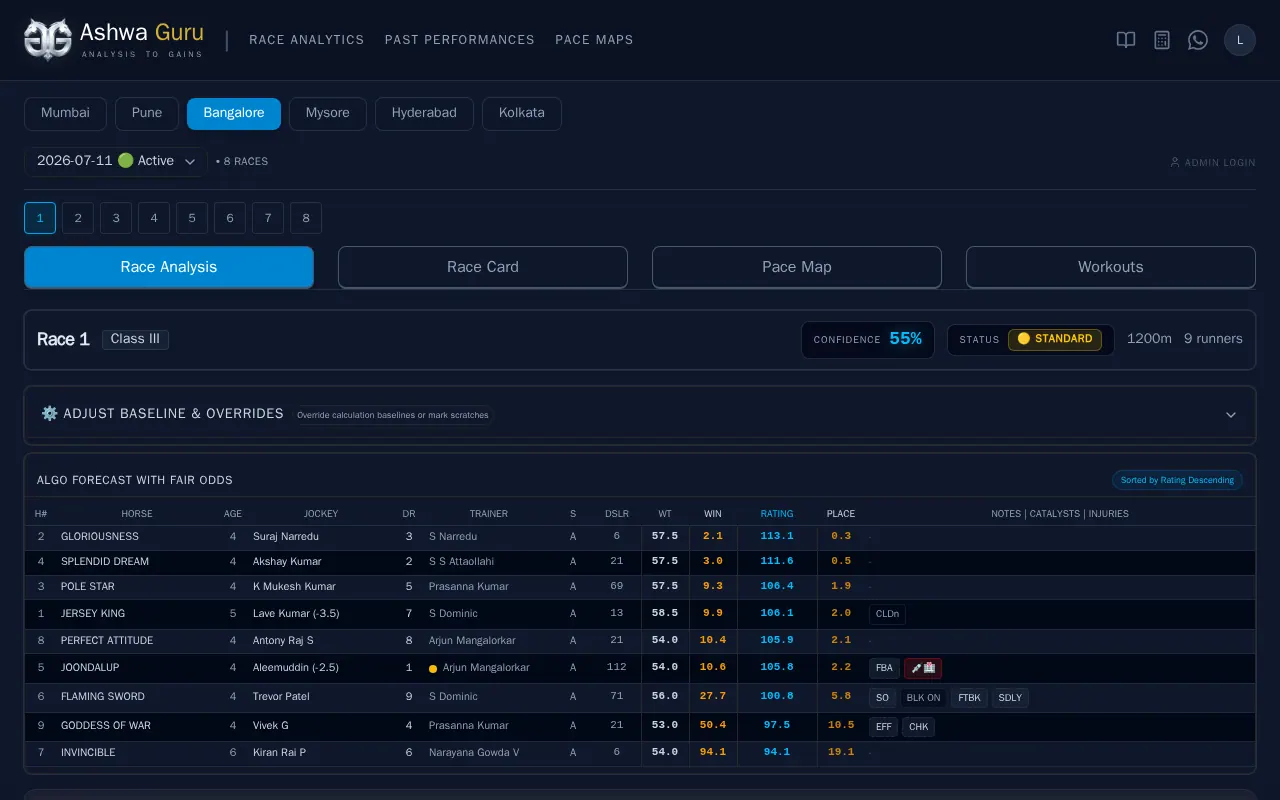
Task: Switch to the Pace Map tab
Action: pos(797,267)
